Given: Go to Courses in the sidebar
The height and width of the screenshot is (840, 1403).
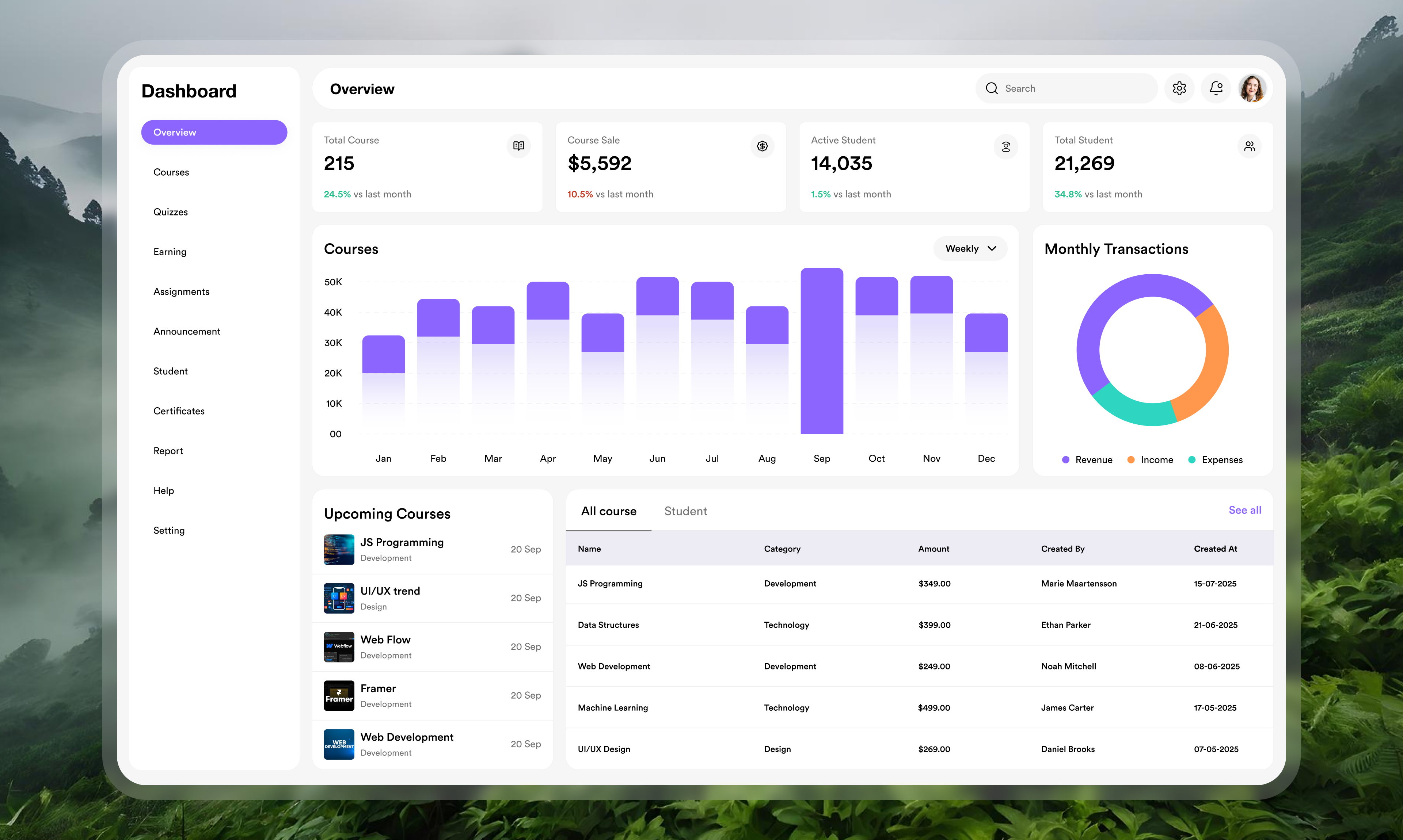Looking at the screenshot, I should (x=171, y=172).
